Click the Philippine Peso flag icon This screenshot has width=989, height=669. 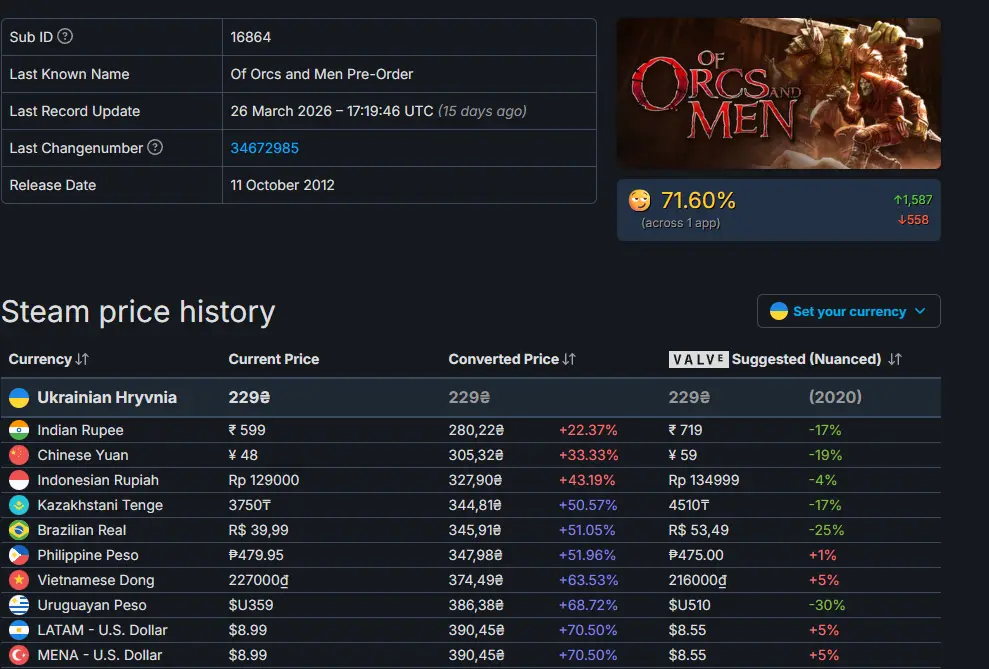pos(19,556)
